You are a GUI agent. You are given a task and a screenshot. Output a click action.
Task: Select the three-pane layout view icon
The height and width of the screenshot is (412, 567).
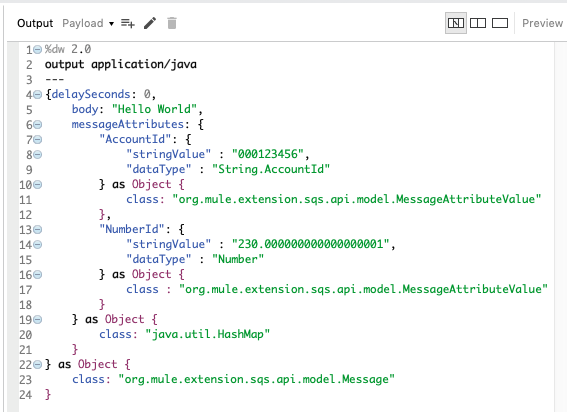(456, 23)
